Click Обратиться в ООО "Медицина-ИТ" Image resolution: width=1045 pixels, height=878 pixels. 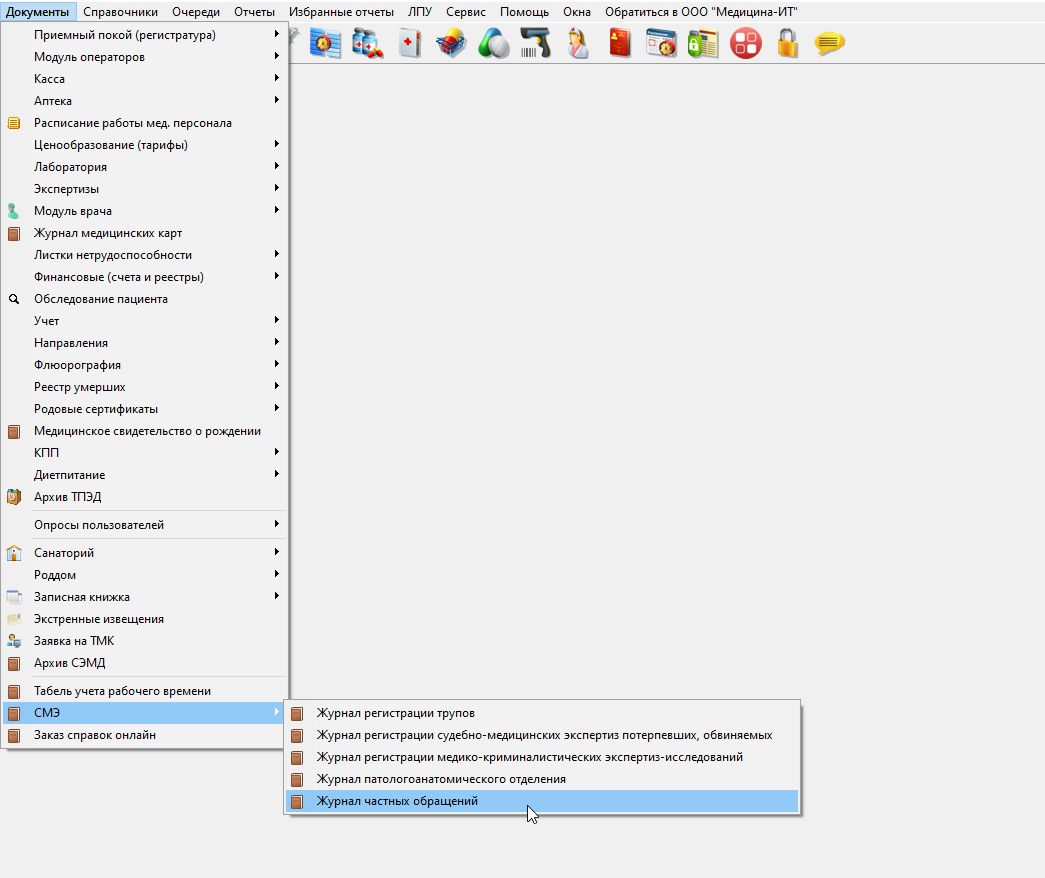(701, 12)
